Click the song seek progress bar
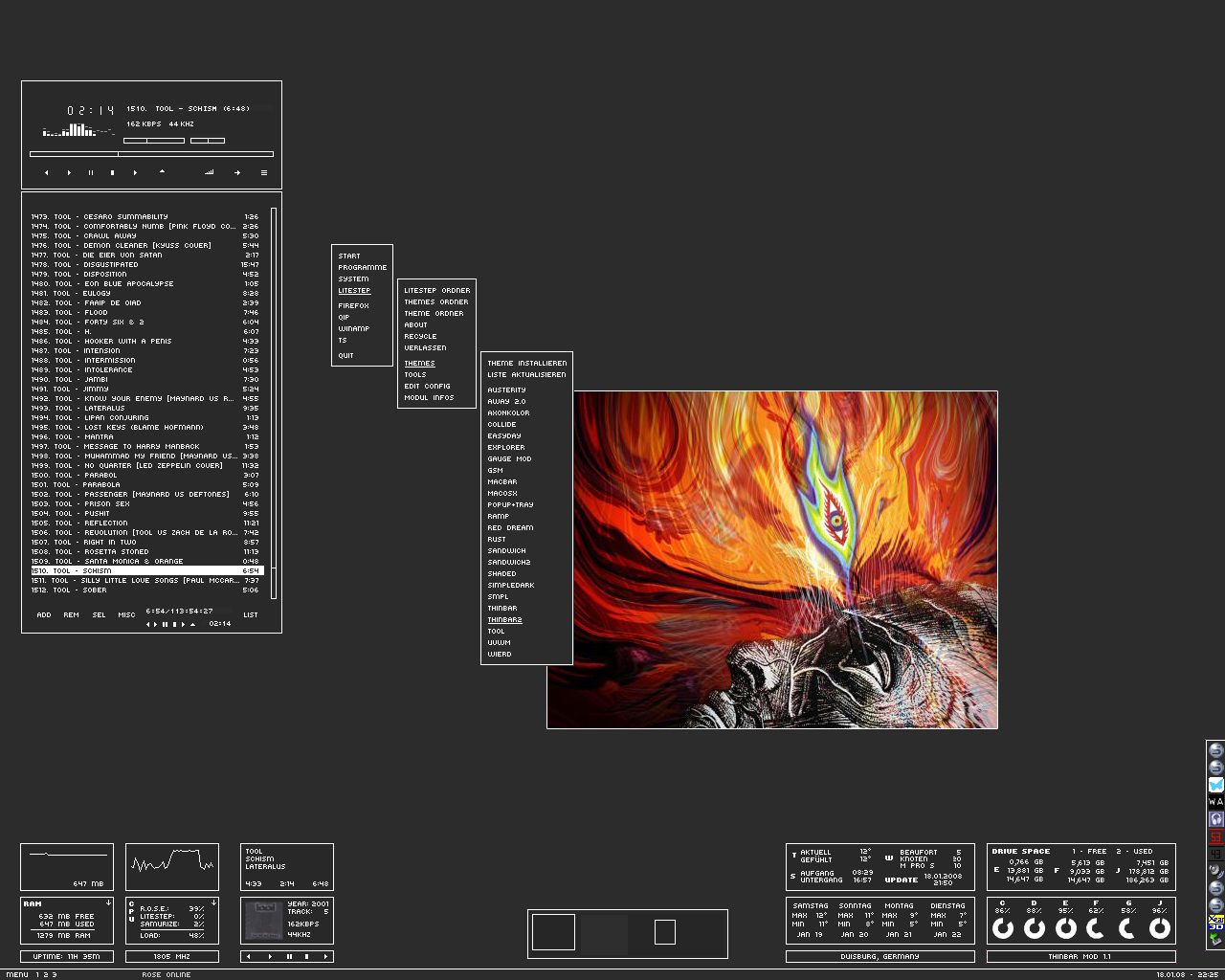The image size is (1225, 980). point(151,153)
